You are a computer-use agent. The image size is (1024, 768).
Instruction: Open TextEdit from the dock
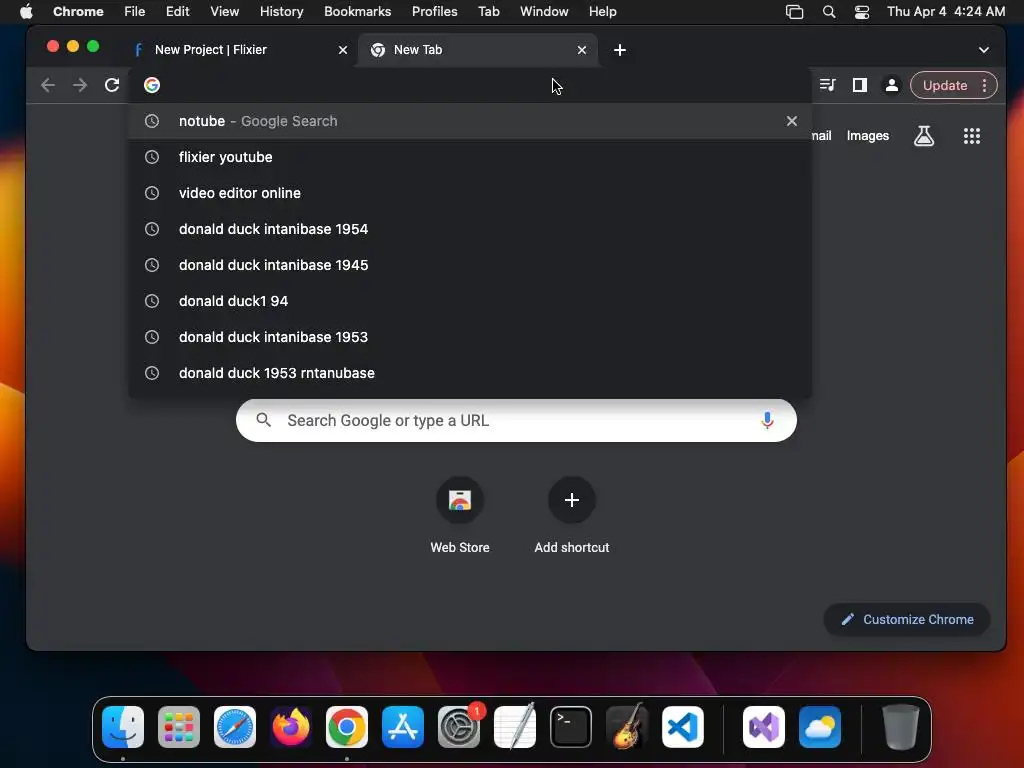click(515, 727)
